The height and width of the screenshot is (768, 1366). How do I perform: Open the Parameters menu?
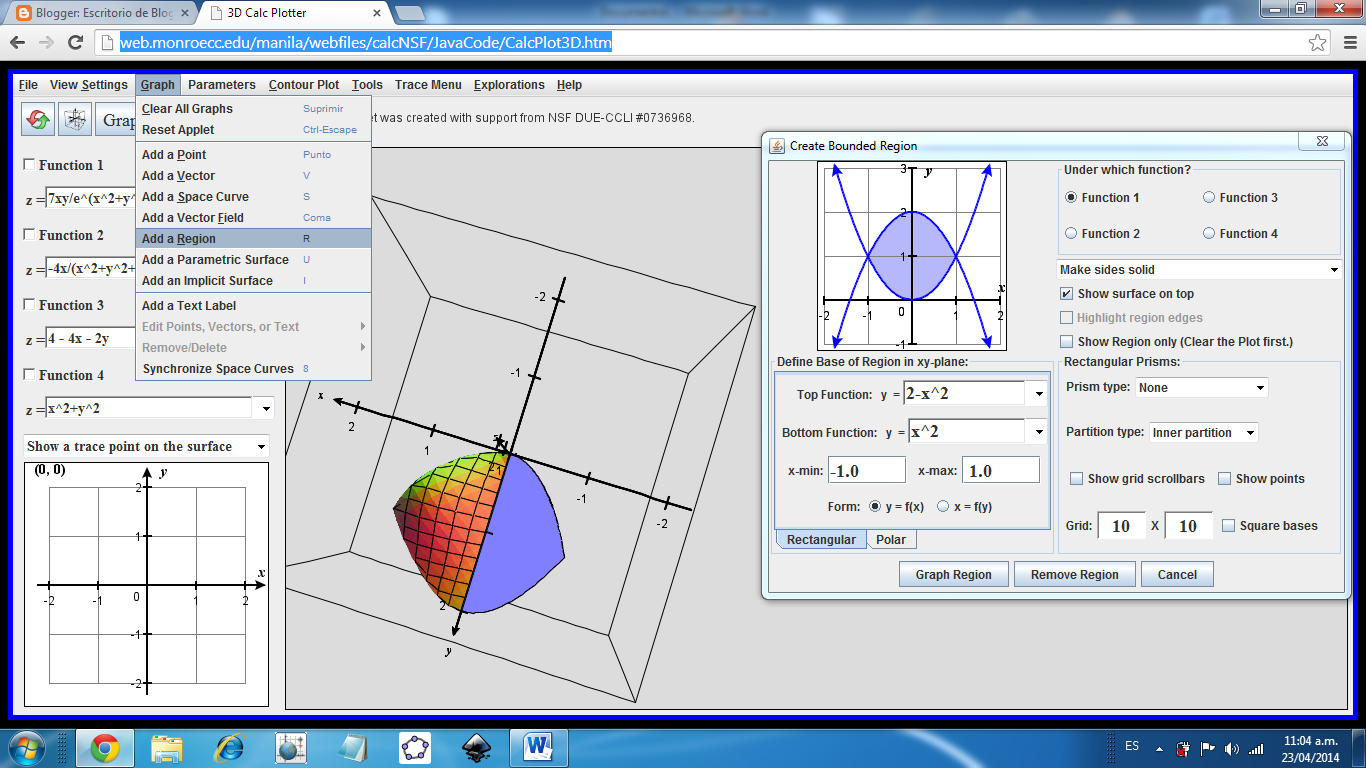(221, 85)
